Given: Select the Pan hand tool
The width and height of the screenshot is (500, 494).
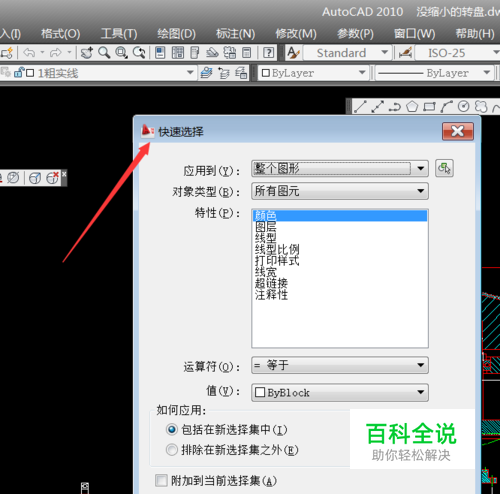Looking at the screenshot, I should (x=87, y=53).
